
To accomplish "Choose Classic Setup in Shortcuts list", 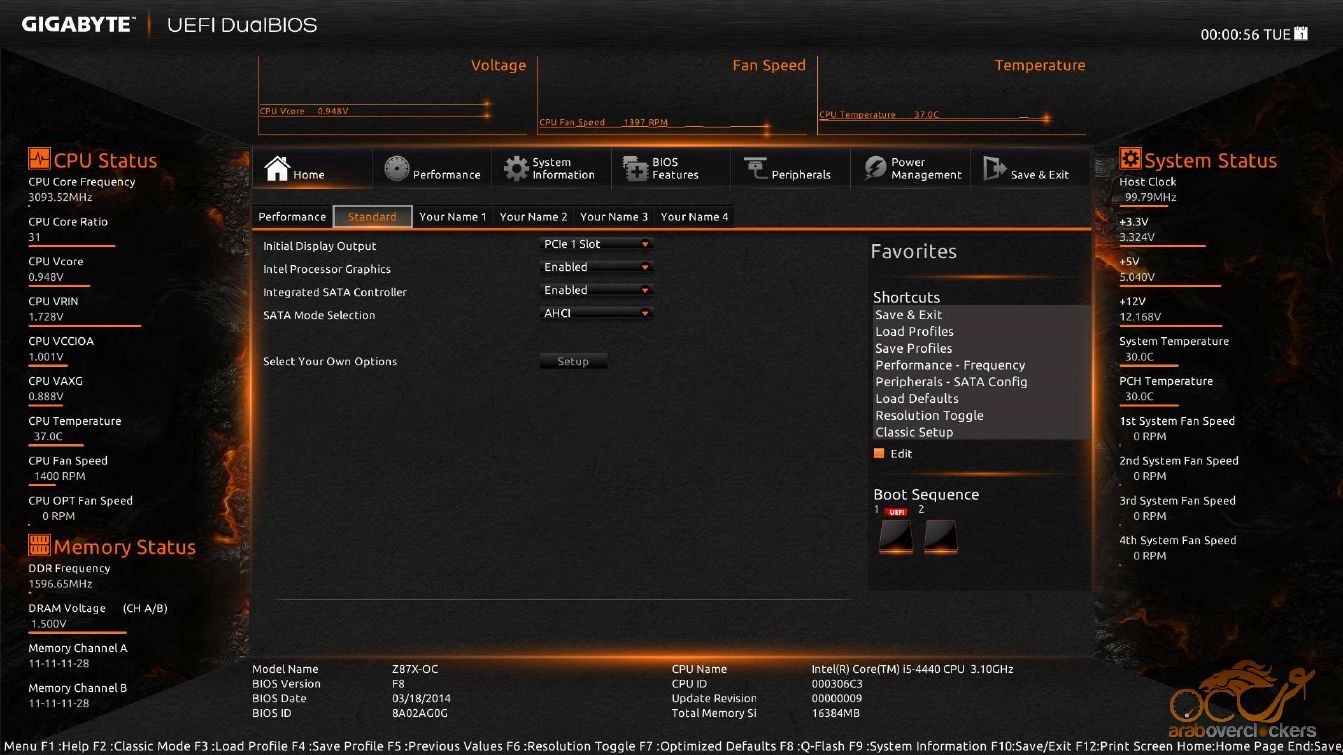I will coord(914,433).
